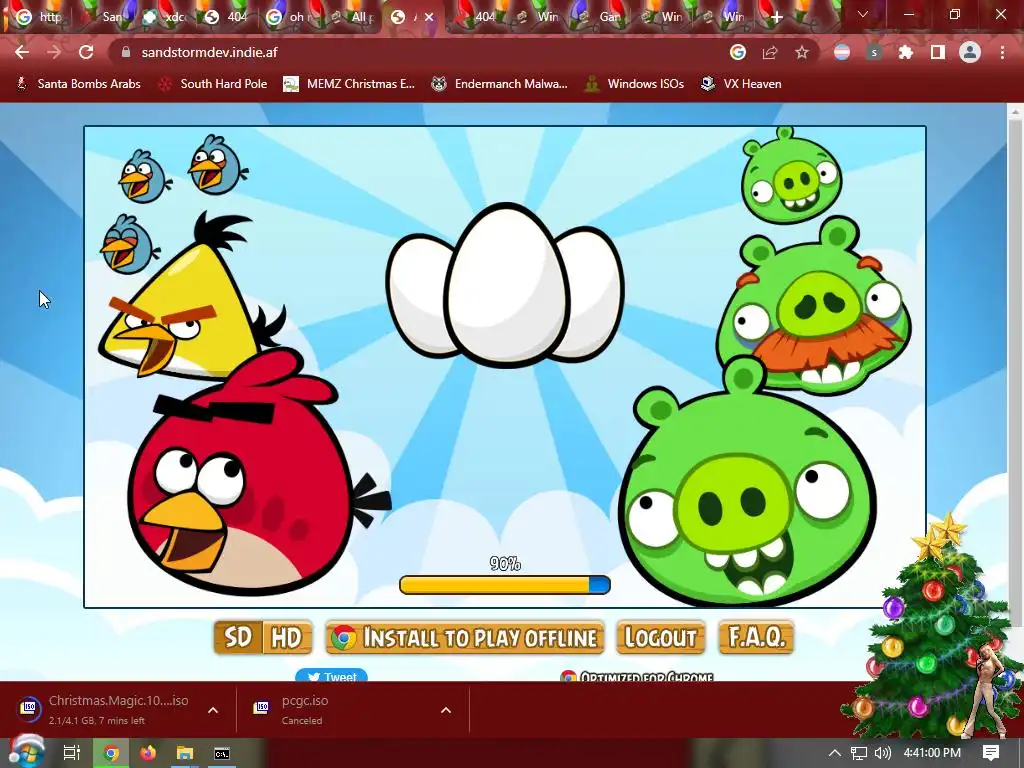Open the Windows ISOs bookmark
Screen dimensions: 1024x768
[635, 84]
